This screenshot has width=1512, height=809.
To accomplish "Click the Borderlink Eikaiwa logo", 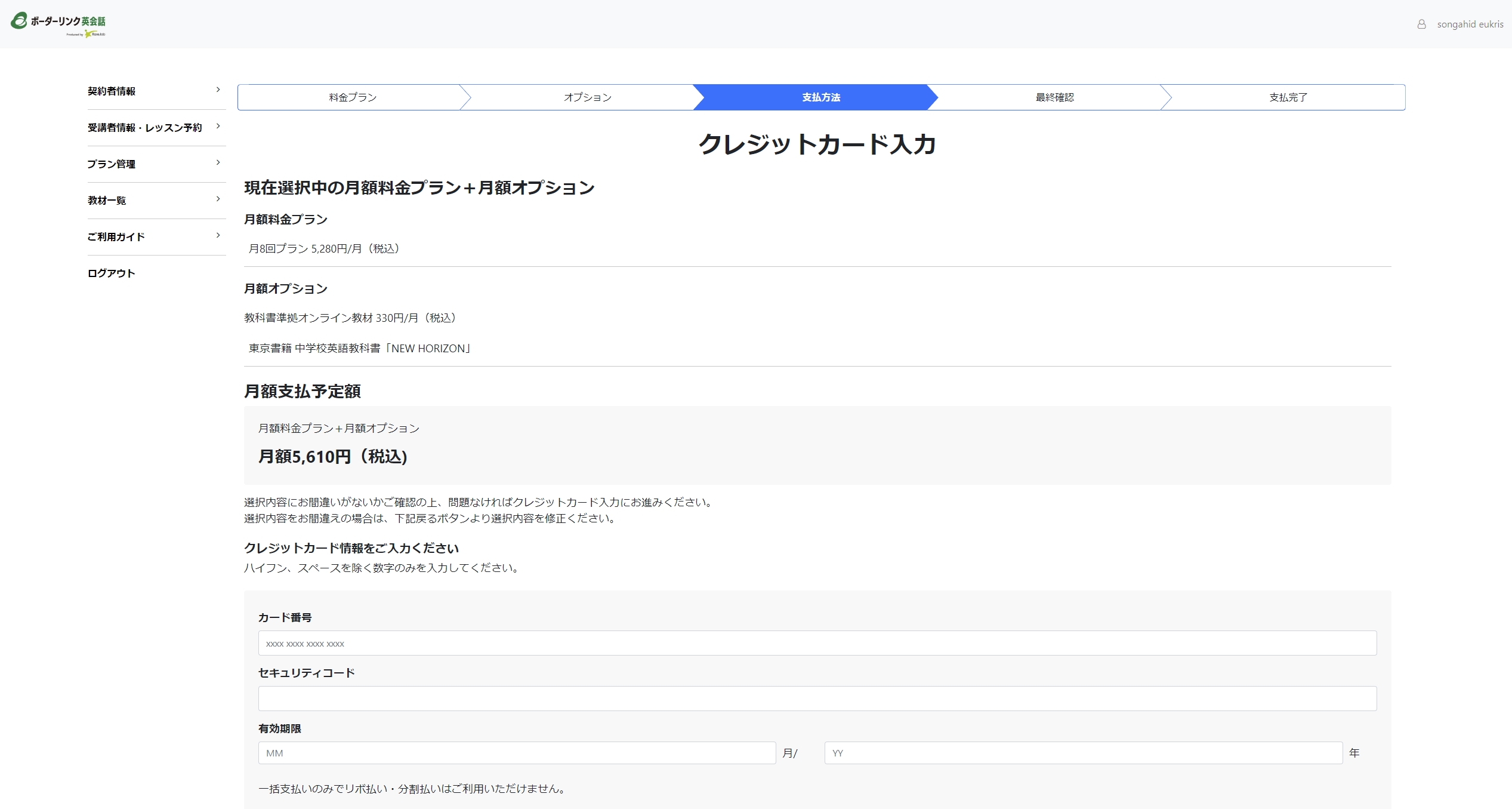I will [58, 24].
